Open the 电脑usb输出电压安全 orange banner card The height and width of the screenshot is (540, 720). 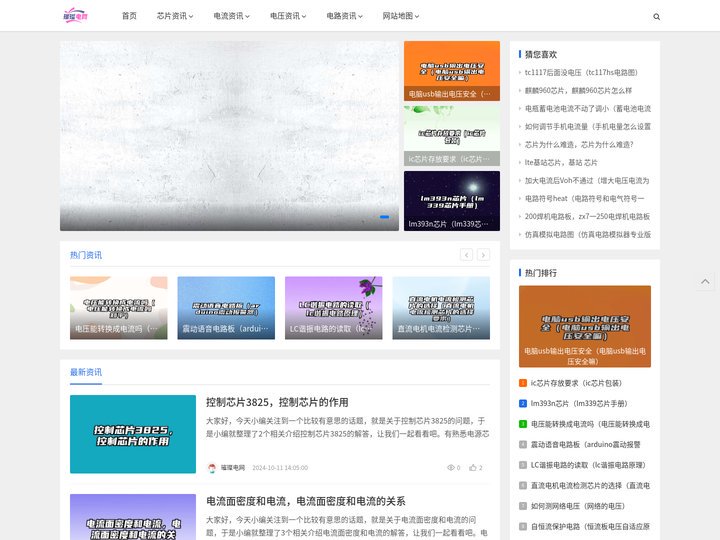point(452,71)
